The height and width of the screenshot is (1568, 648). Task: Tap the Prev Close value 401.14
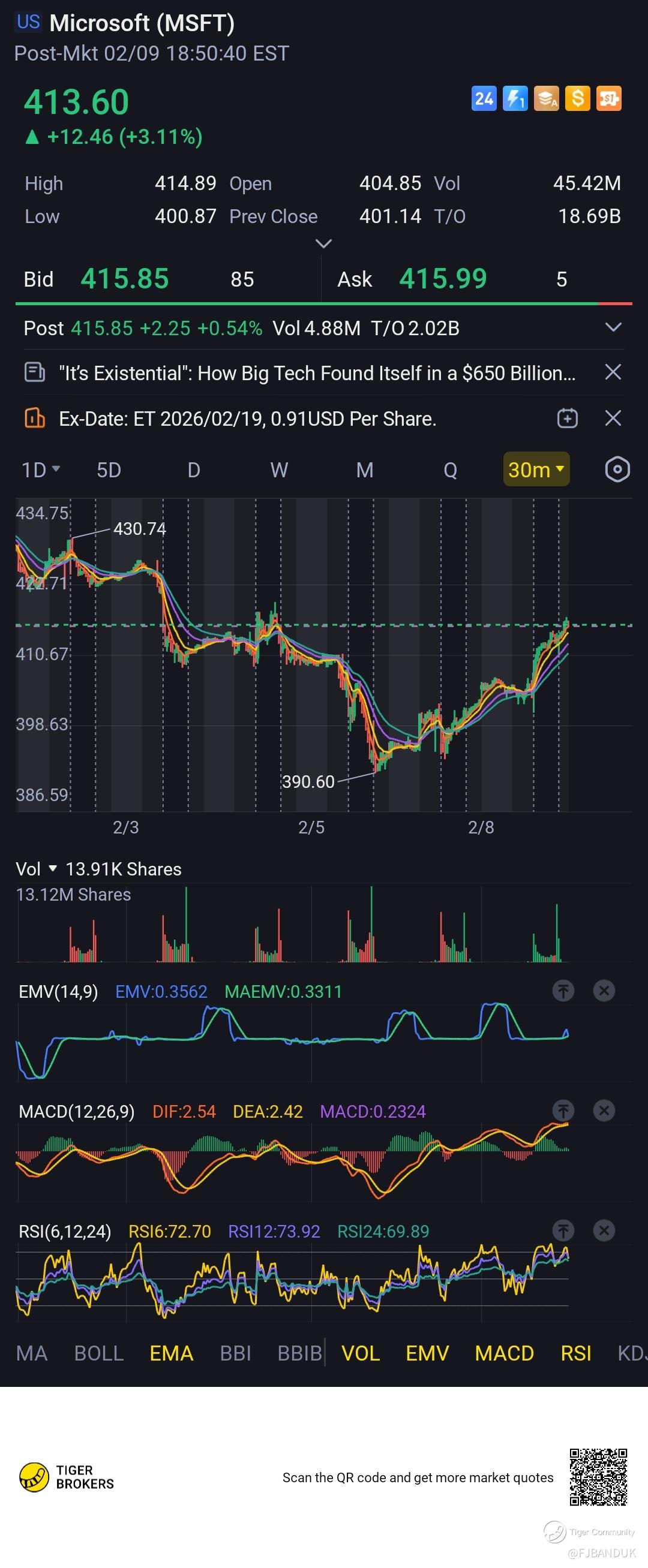coord(391,216)
